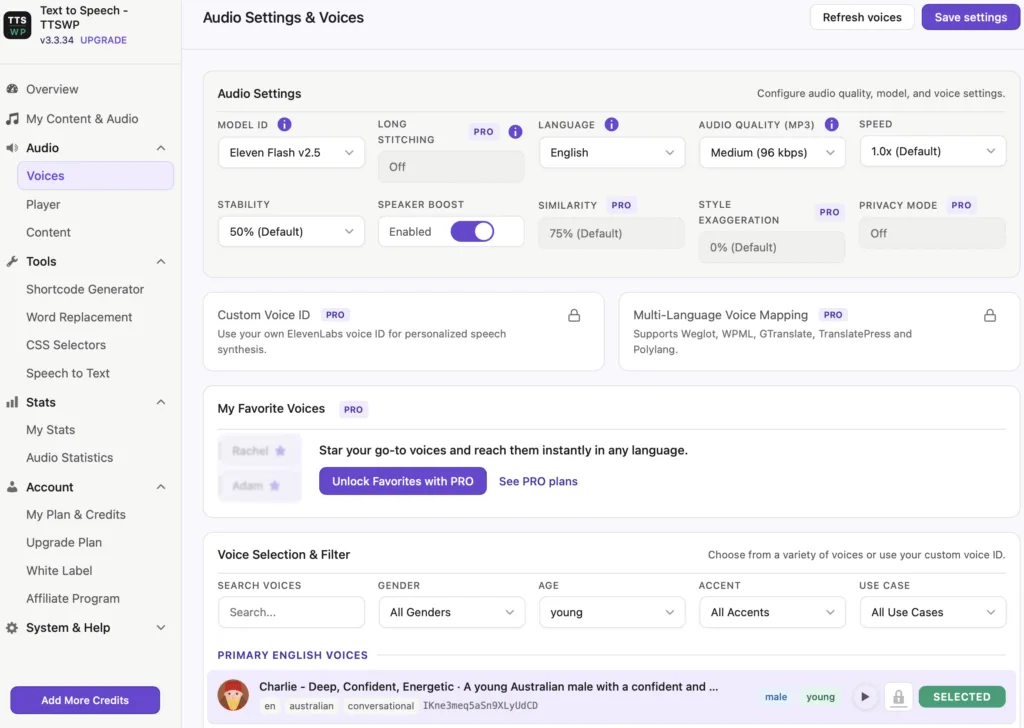Viewport: 1024px width, 728px height.
Task: Open the Use Case filter dropdown
Action: pyautogui.click(x=933, y=612)
